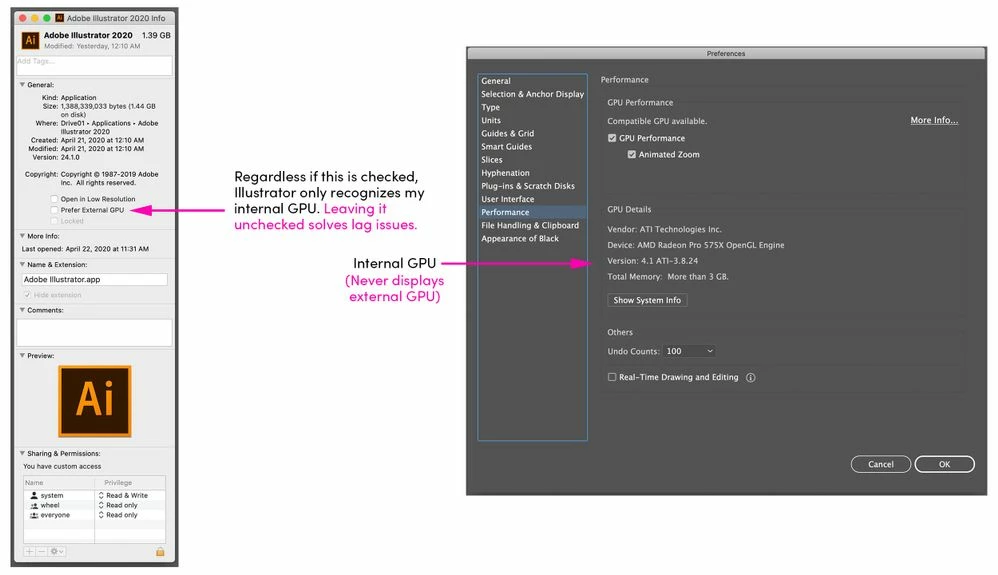Click 'Total Memory: More than 3 GB.' text
Viewport: 998px width, 575px height.
pyautogui.click(x=668, y=277)
